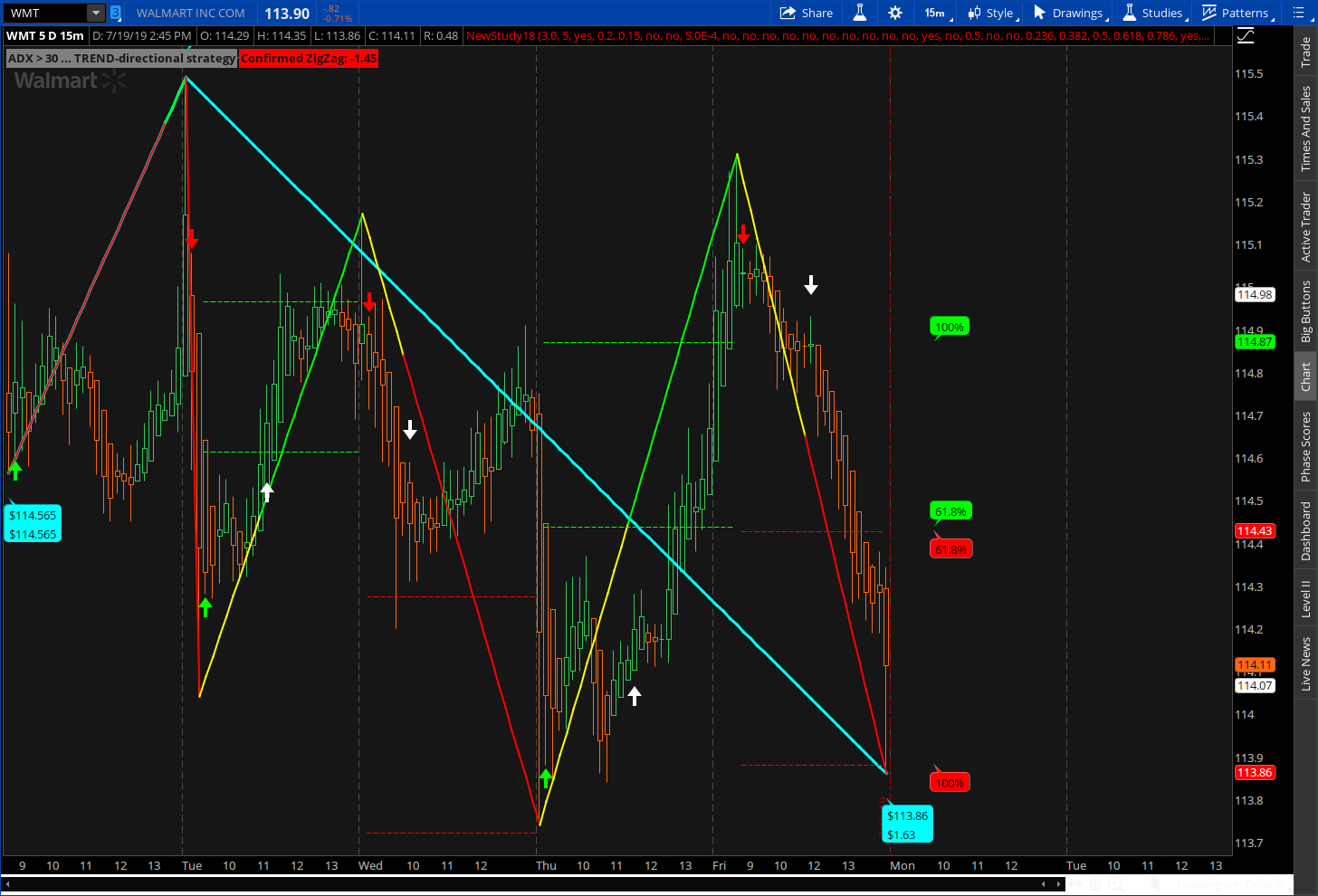Image resolution: width=1318 pixels, height=896 pixels.
Task: Click the blue symbol link icon
Action: pos(116,13)
